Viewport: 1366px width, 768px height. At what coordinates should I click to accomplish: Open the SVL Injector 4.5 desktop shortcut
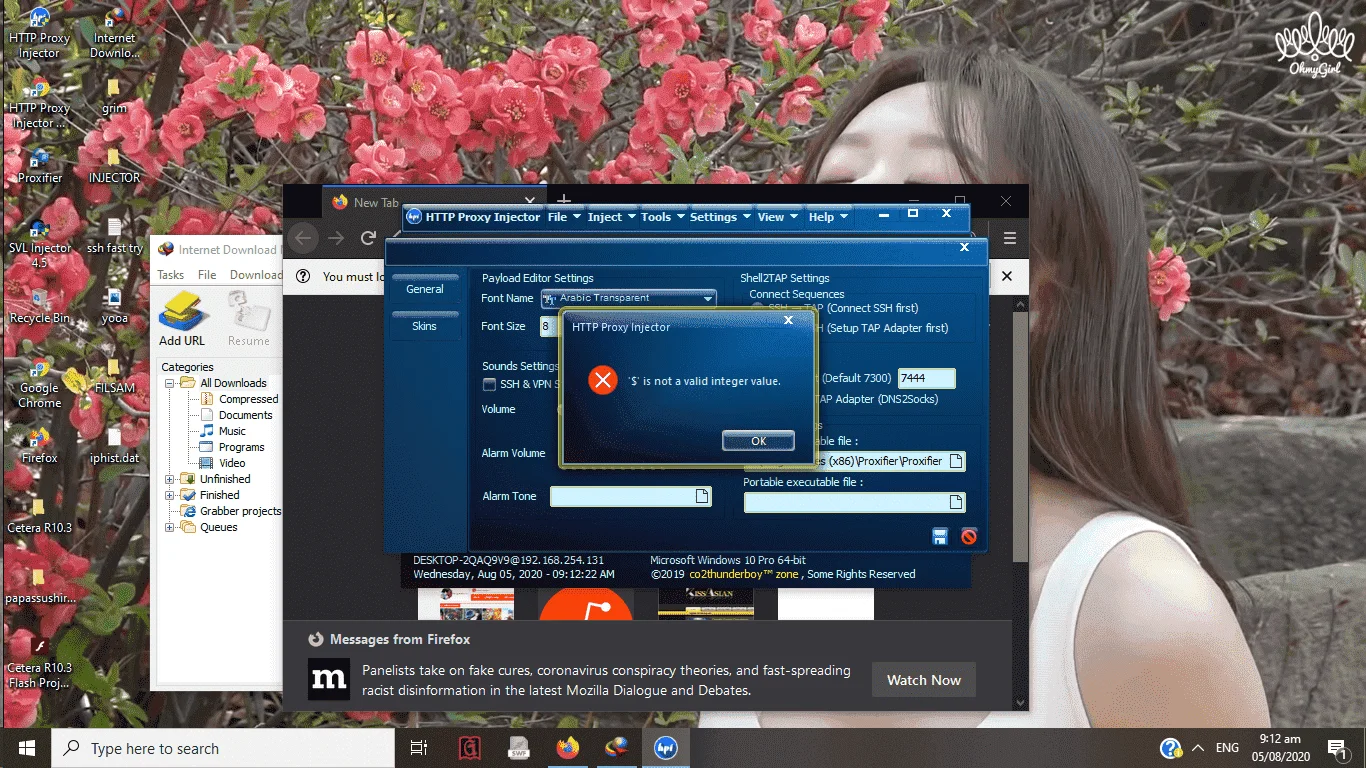point(40,242)
